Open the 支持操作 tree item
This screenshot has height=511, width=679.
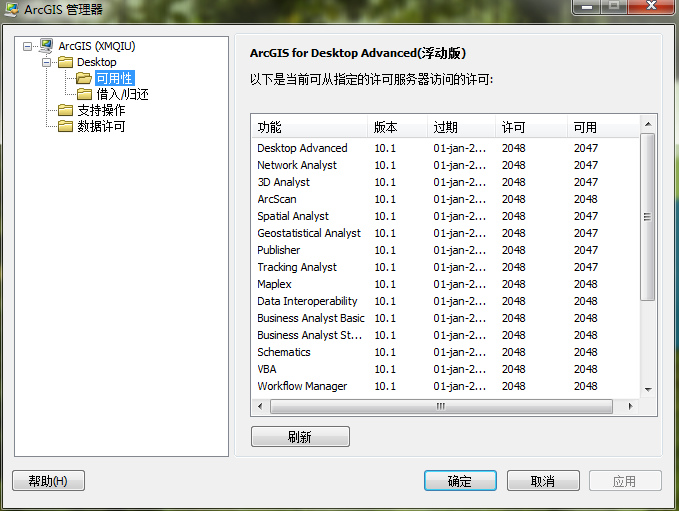point(101,110)
